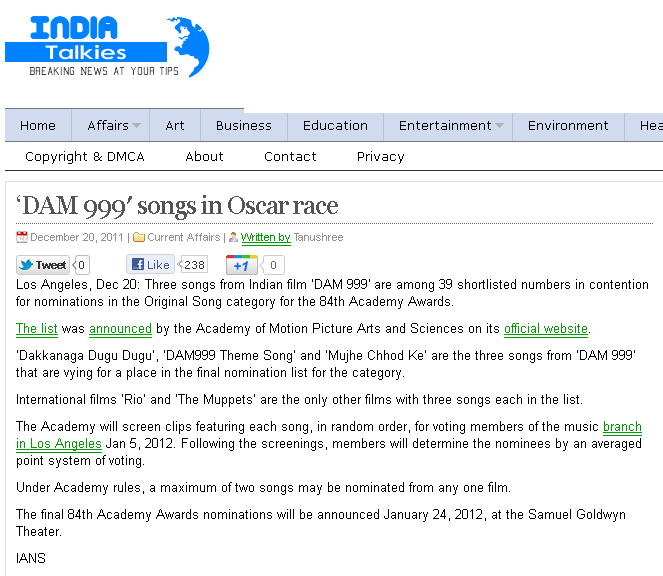Open the 'official website' link
Image resolution: width=663 pixels, height=576 pixels.
click(x=546, y=329)
